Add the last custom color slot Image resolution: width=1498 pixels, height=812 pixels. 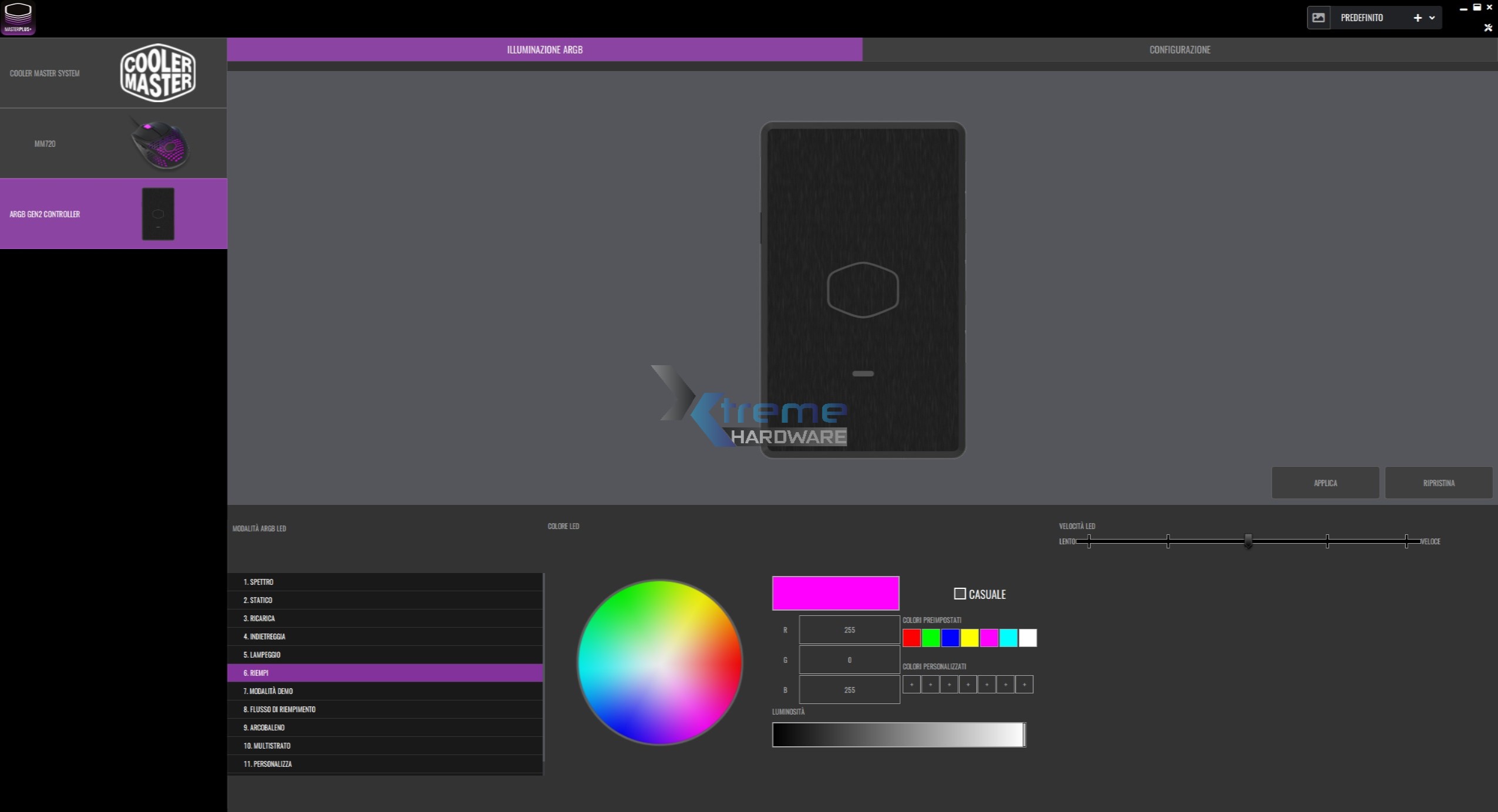coord(1024,685)
